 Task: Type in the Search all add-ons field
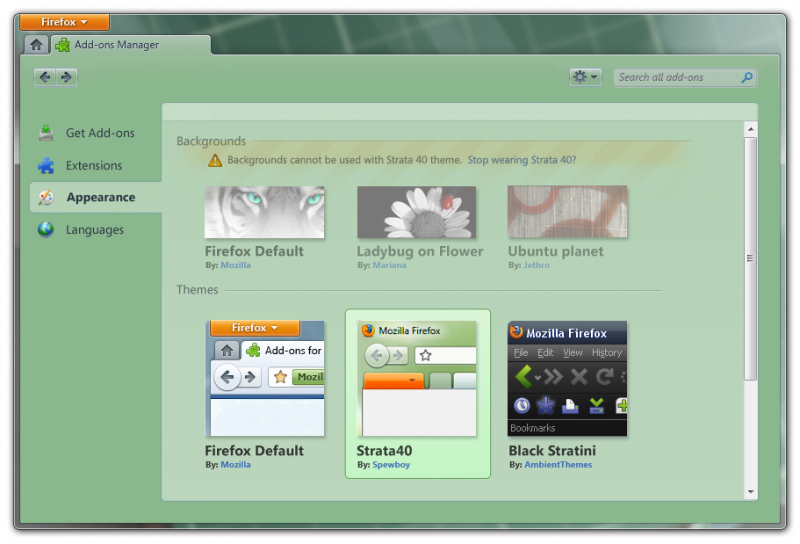point(676,77)
